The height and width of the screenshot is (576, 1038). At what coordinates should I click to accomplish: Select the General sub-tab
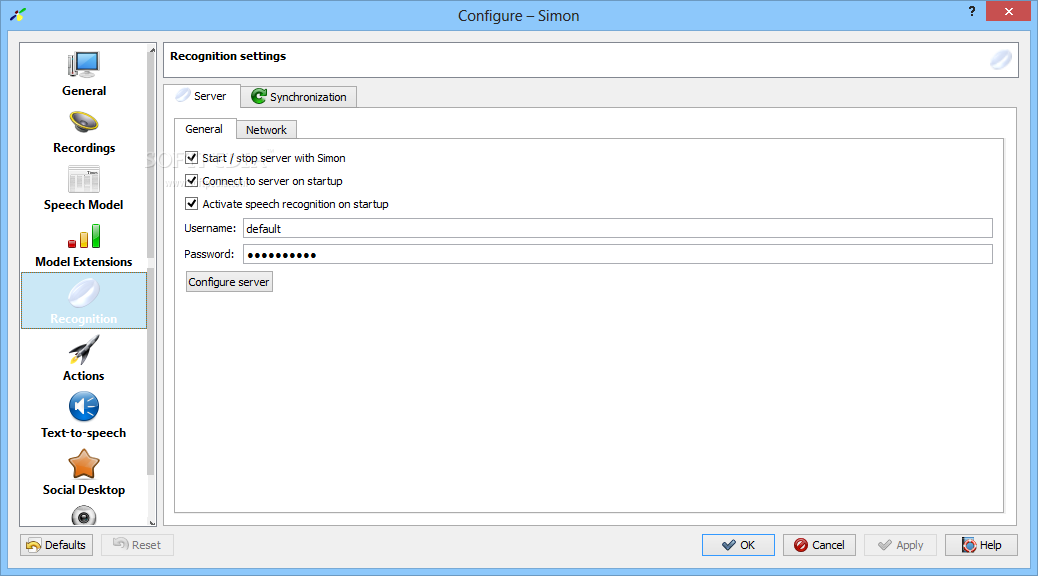204,129
